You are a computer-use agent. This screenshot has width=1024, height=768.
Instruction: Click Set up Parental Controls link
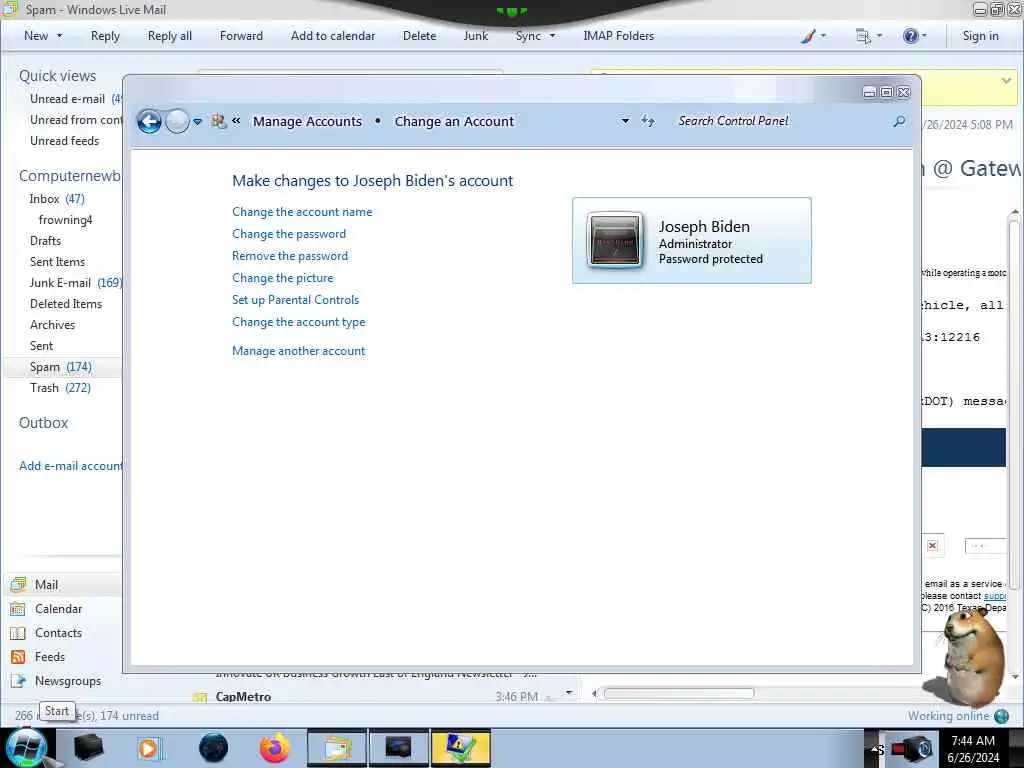pyautogui.click(x=295, y=300)
